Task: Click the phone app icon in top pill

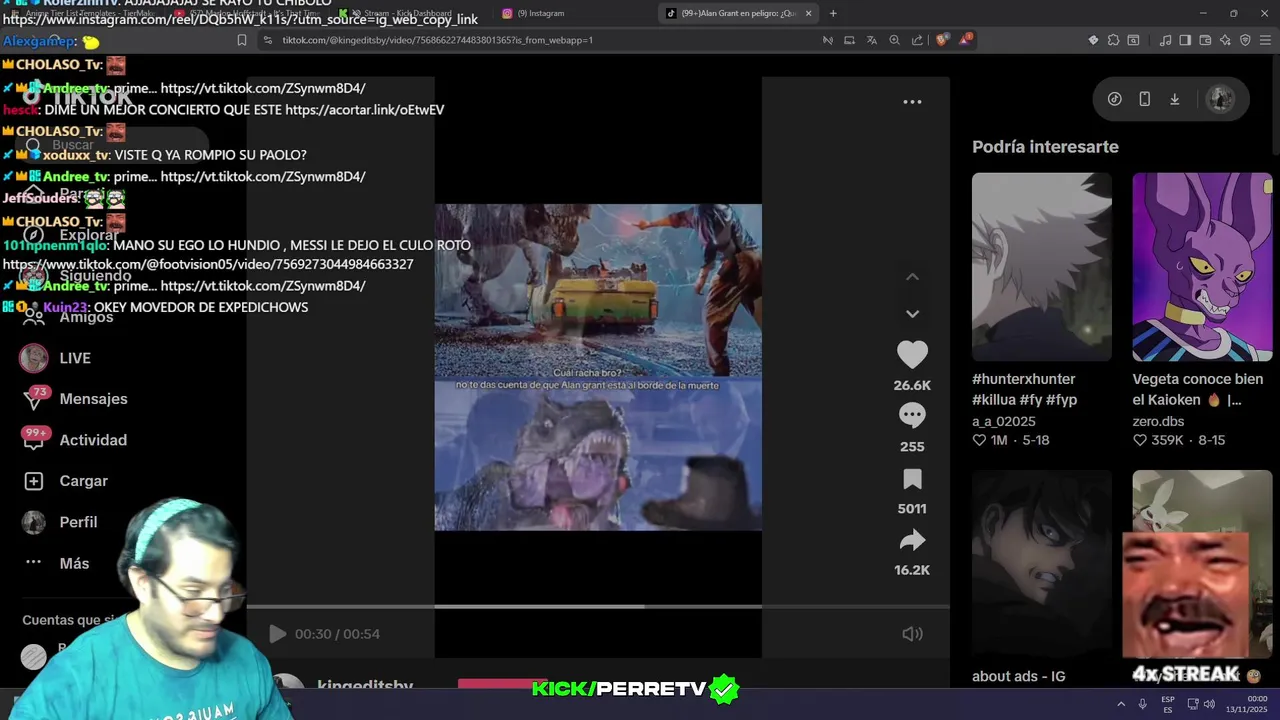Action: coord(1145,99)
